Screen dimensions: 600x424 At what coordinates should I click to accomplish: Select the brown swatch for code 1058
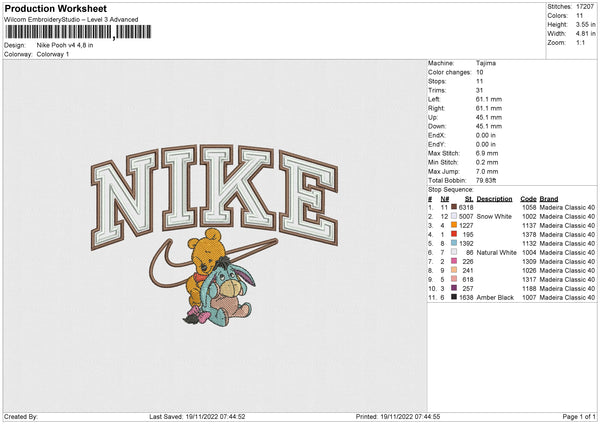coord(454,207)
